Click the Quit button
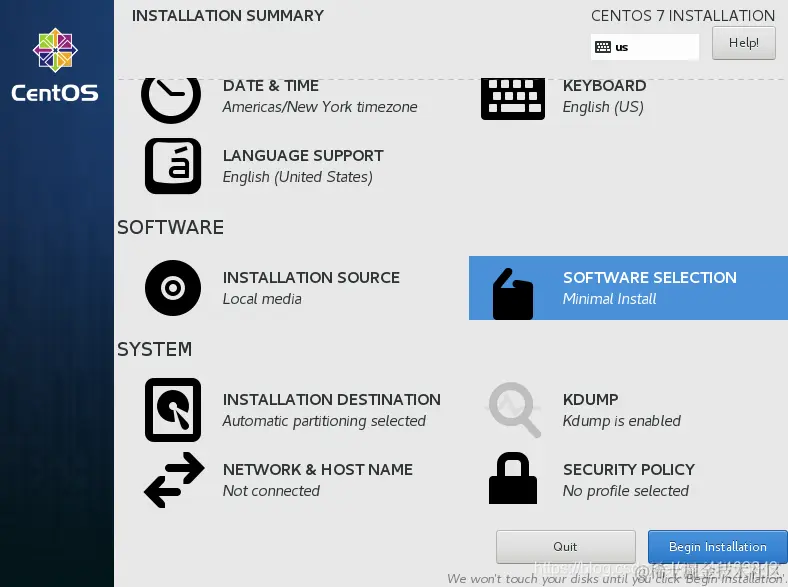This screenshot has width=788, height=587. pos(565,547)
